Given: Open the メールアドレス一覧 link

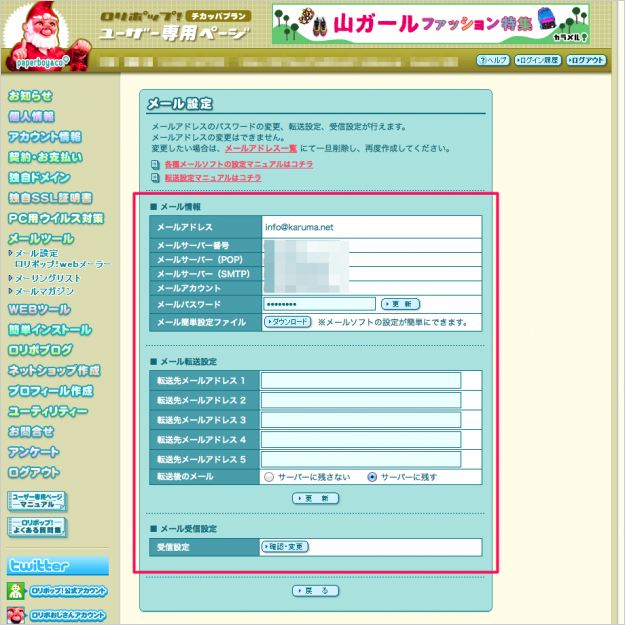Looking at the screenshot, I should pyautogui.click(x=261, y=149).
